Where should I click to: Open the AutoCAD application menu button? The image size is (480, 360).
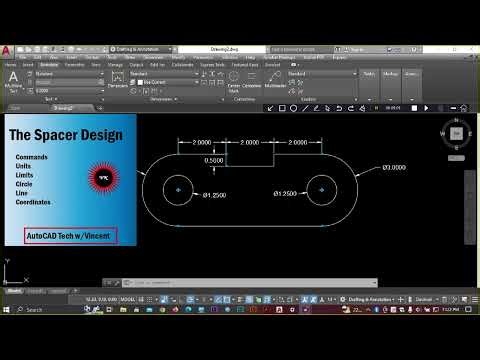(6, 51)
